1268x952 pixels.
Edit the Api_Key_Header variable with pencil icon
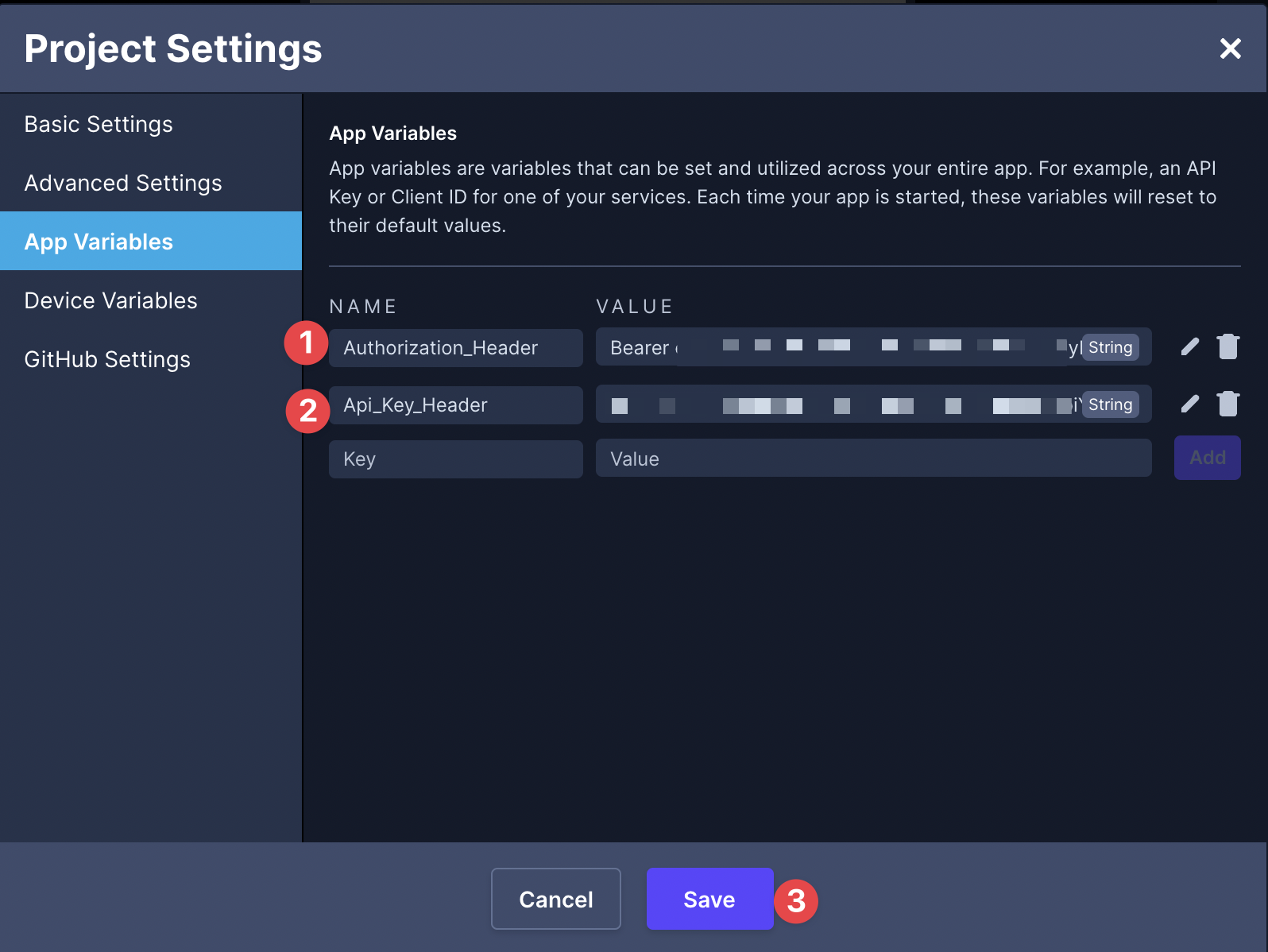click(1189, 404)
